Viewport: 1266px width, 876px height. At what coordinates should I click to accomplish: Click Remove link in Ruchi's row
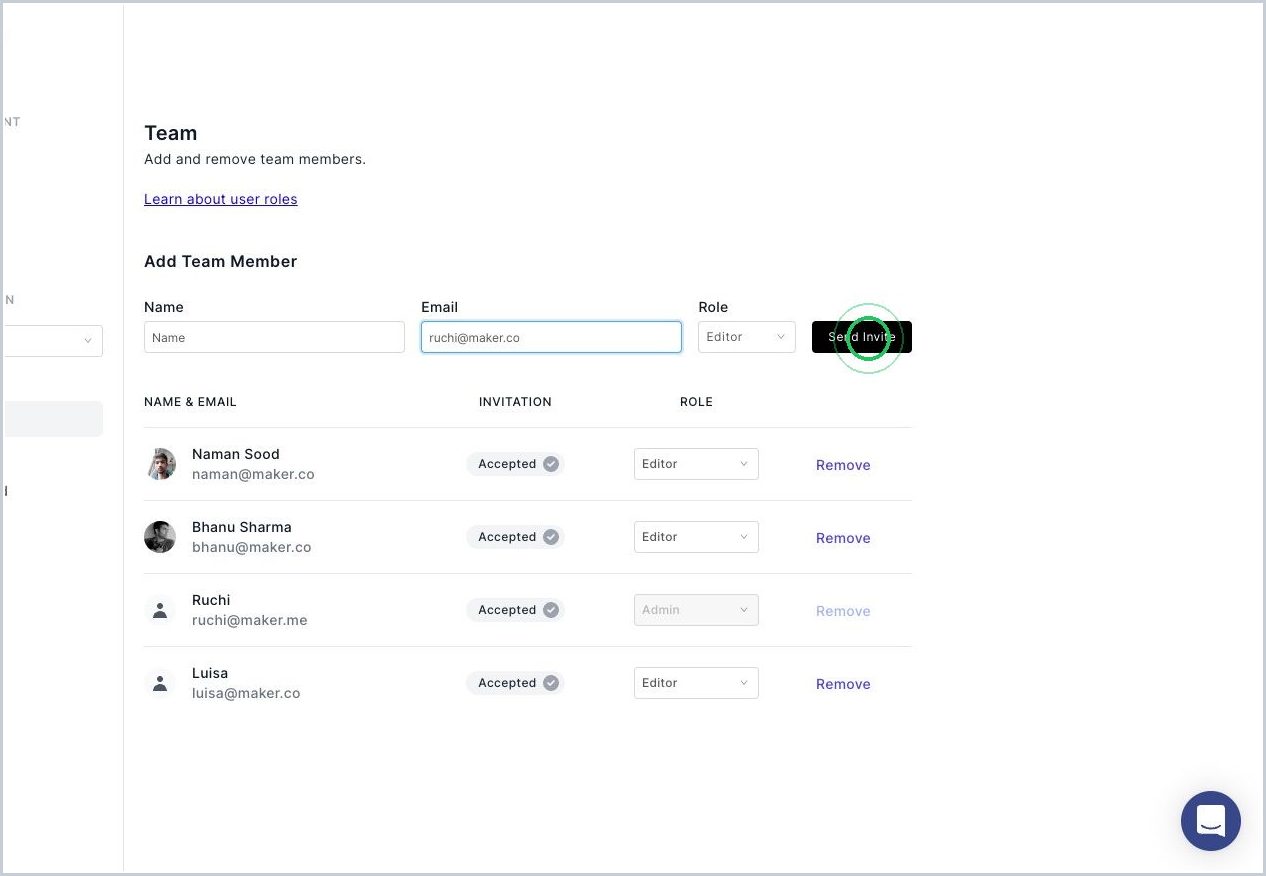(x=843, y=611)
